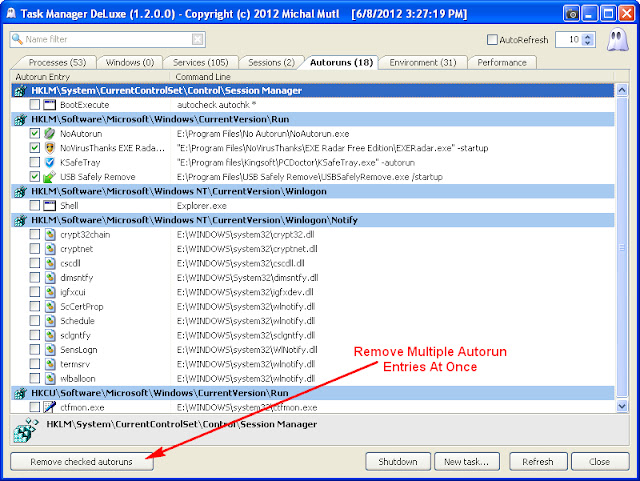
Task: Uncheck the NoVirusThanks EXE Radar checkbox
Action: coord(35,148)
